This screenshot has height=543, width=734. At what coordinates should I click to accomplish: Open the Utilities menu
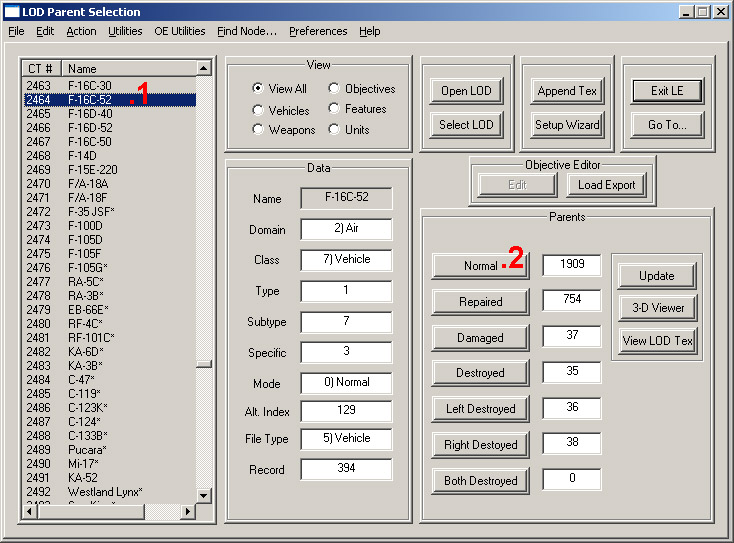pyautogui.click(x=125, y=31)
